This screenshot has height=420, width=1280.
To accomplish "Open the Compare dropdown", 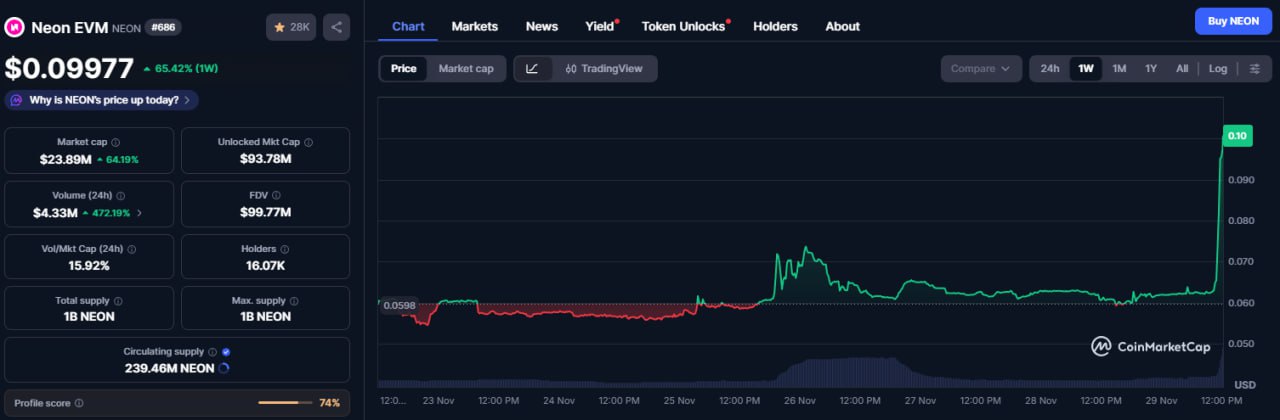I will 980,68.
